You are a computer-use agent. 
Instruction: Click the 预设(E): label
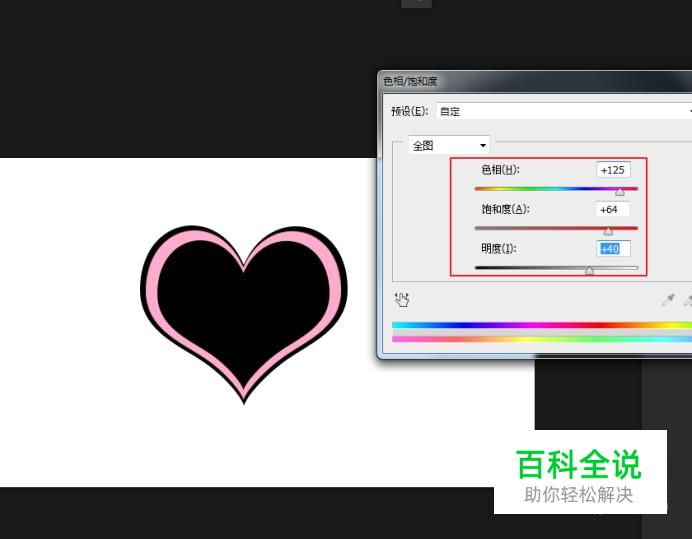click(x=410, y=111)
